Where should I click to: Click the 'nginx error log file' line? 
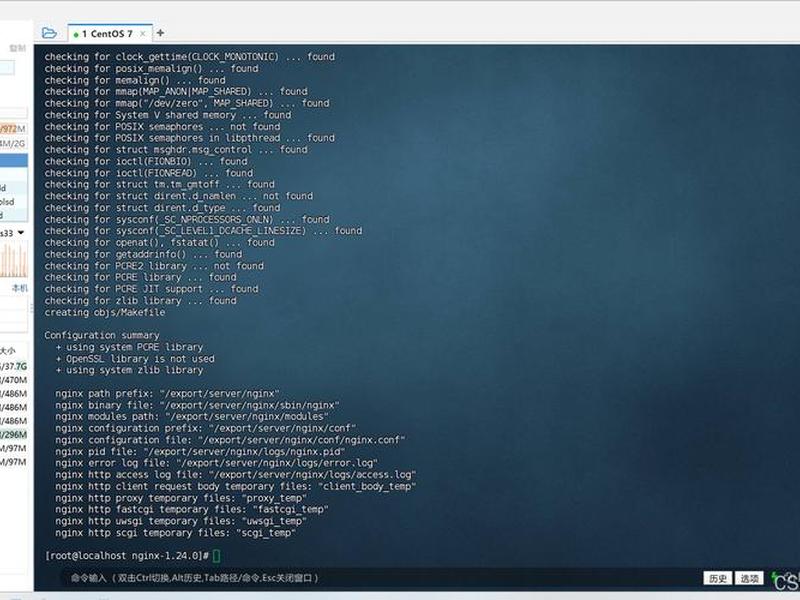coord(217,463)
